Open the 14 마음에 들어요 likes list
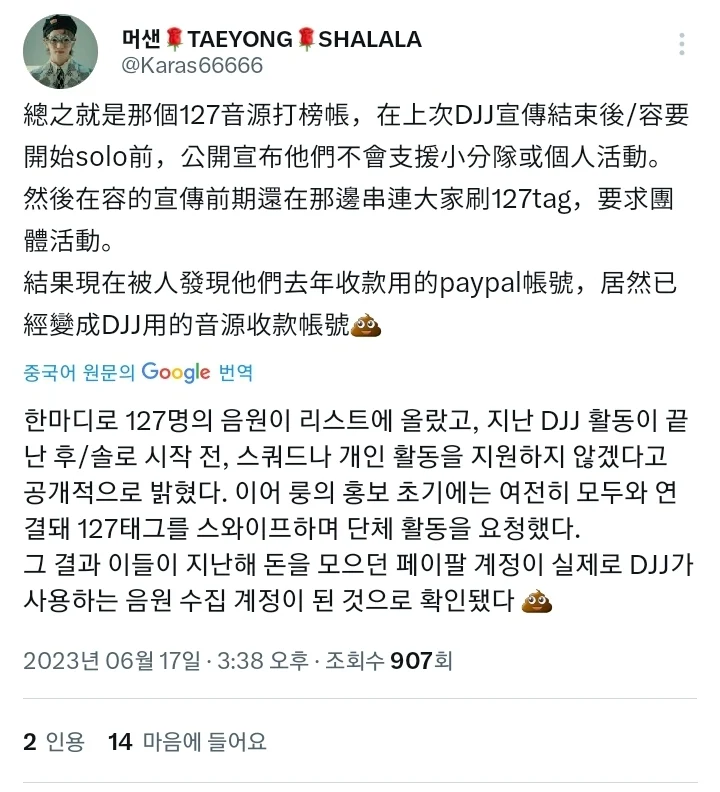 coord(187,742)
